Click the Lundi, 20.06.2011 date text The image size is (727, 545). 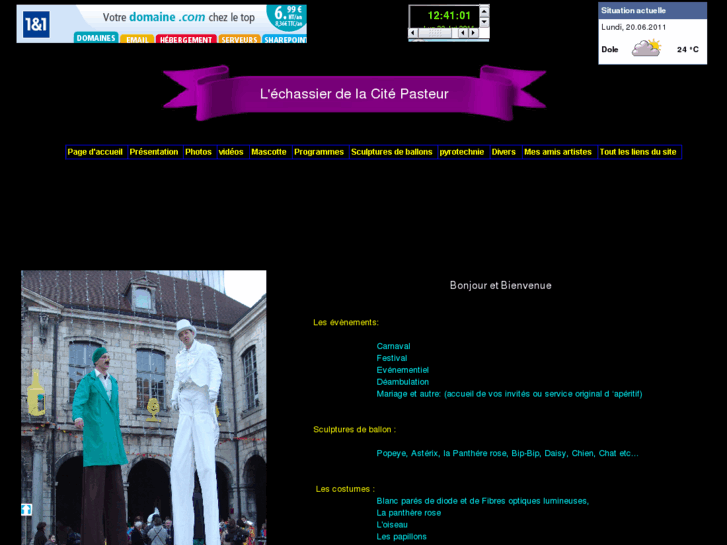(633, 27)
